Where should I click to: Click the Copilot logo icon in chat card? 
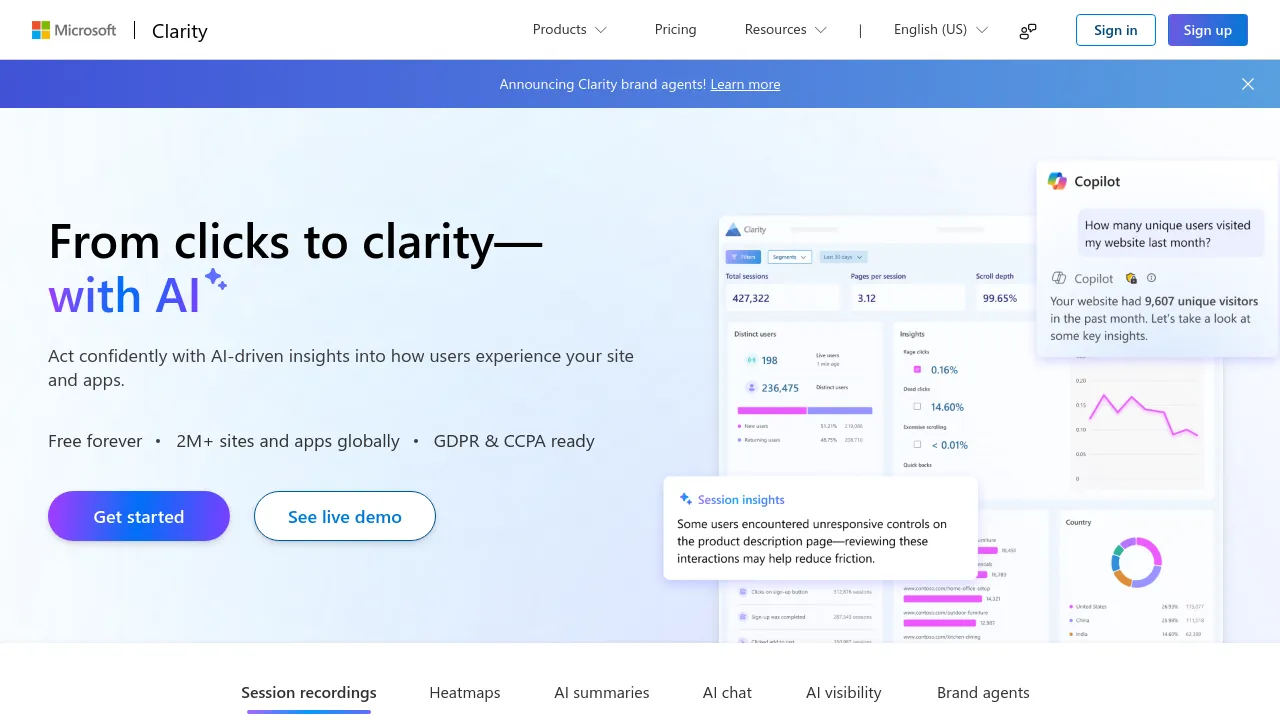(1057, 181)
